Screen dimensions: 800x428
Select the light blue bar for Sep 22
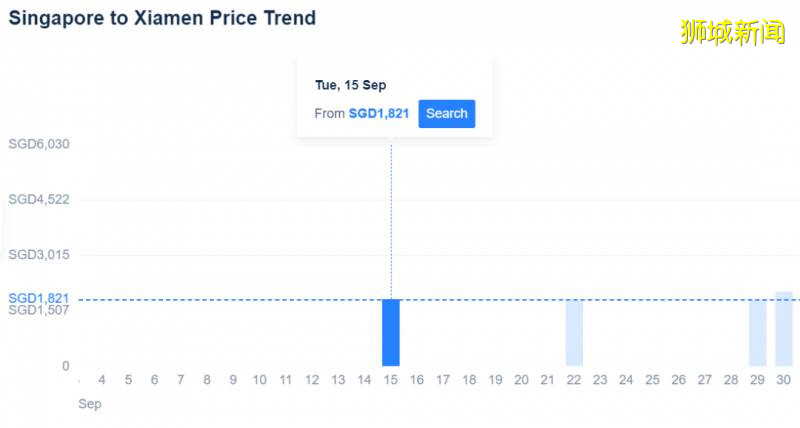pyautogui.click(x=574, y=333)
